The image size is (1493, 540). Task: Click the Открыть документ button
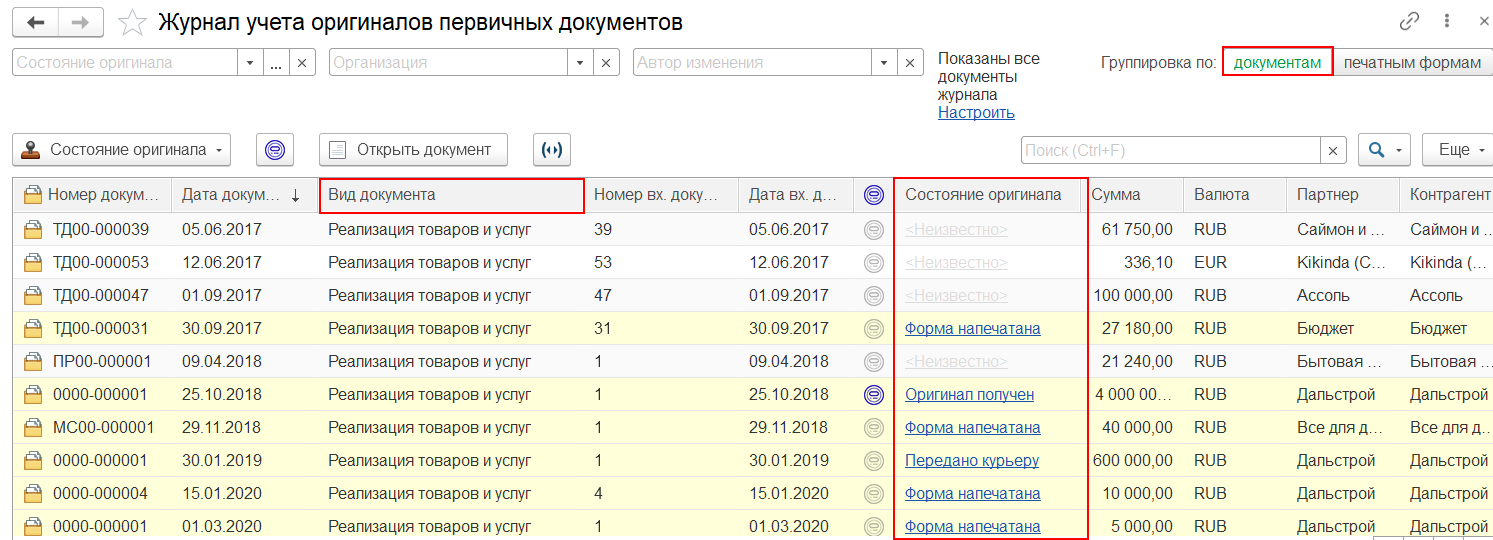point(413,150)
